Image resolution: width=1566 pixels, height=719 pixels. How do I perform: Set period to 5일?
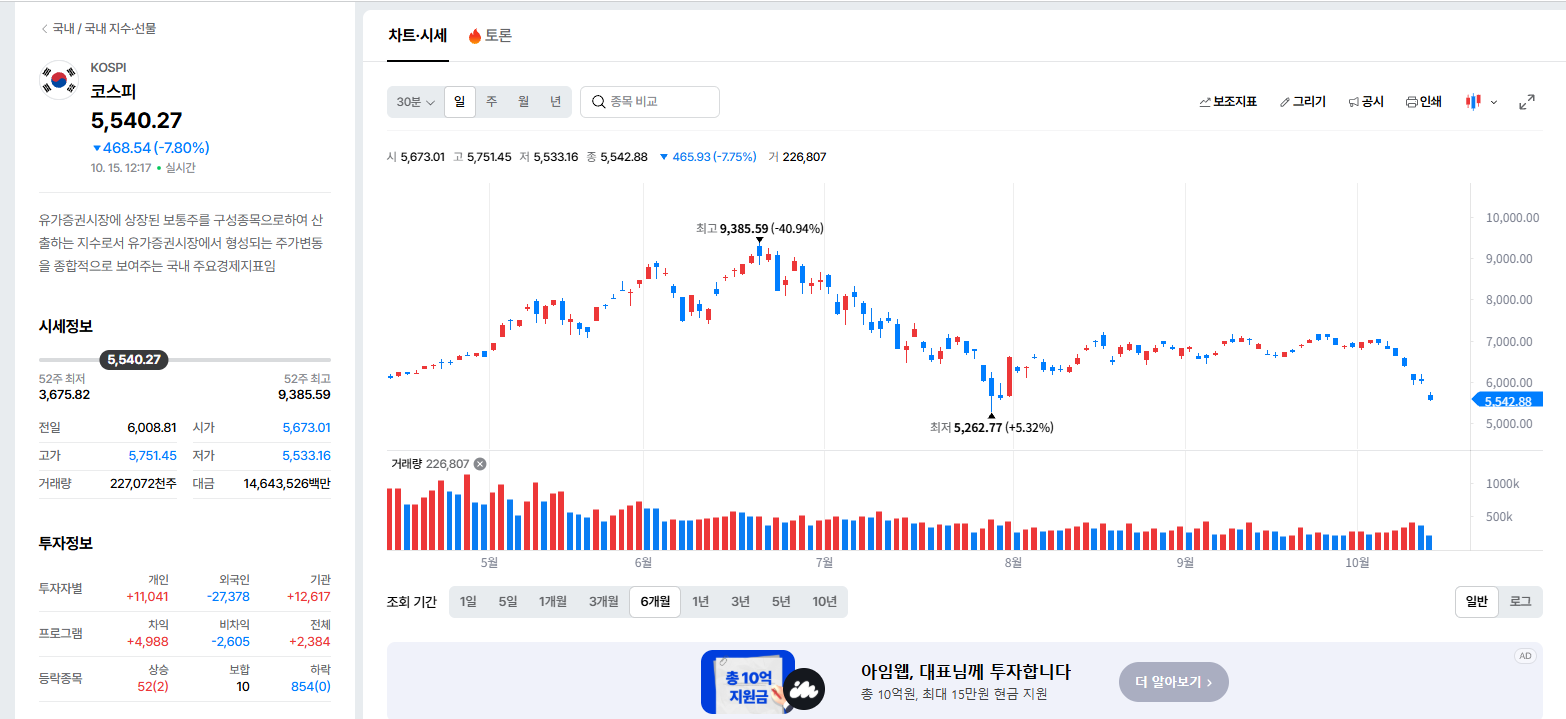508,602
